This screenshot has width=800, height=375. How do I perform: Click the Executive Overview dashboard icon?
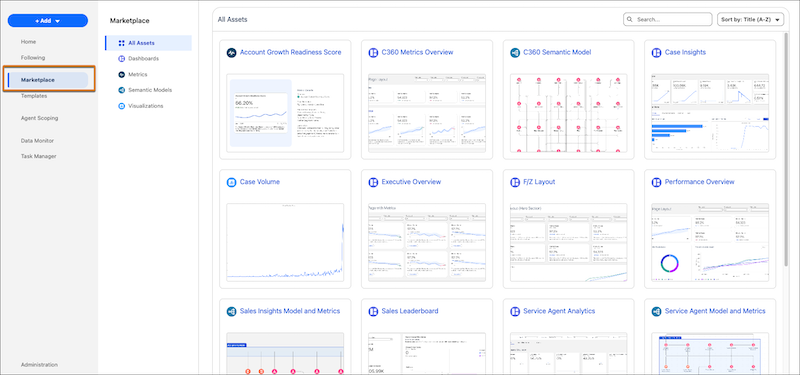coord(373,182)
